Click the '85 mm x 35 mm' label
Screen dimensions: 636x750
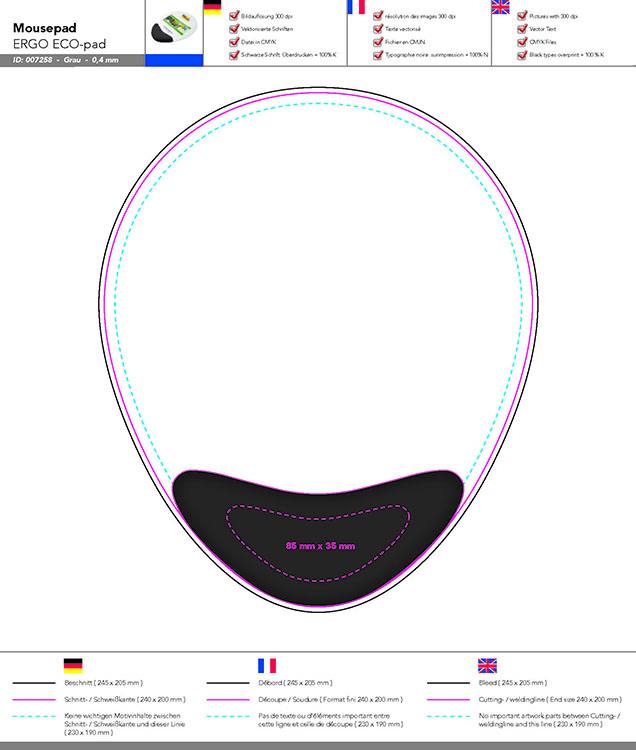[x=320, y=546]
